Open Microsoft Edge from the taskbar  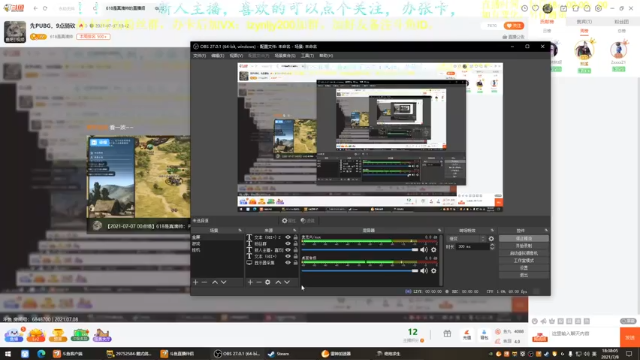click(x=41, y=354)
